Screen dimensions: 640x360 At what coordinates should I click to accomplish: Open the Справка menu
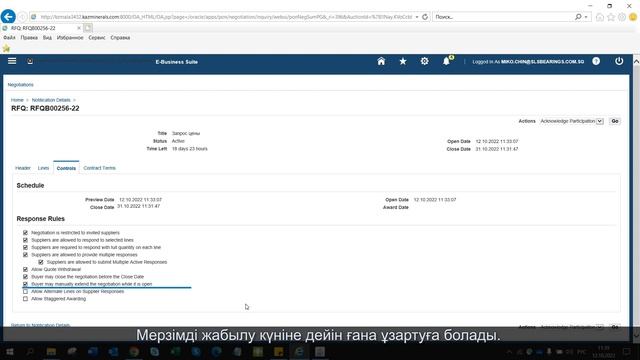tap(120, 38)
